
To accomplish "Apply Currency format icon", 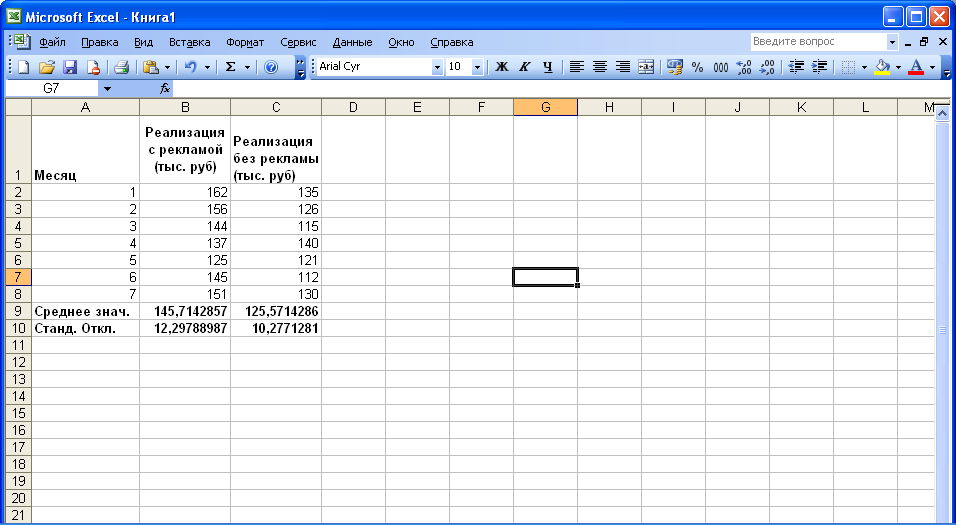I will (x=675, y=67).
